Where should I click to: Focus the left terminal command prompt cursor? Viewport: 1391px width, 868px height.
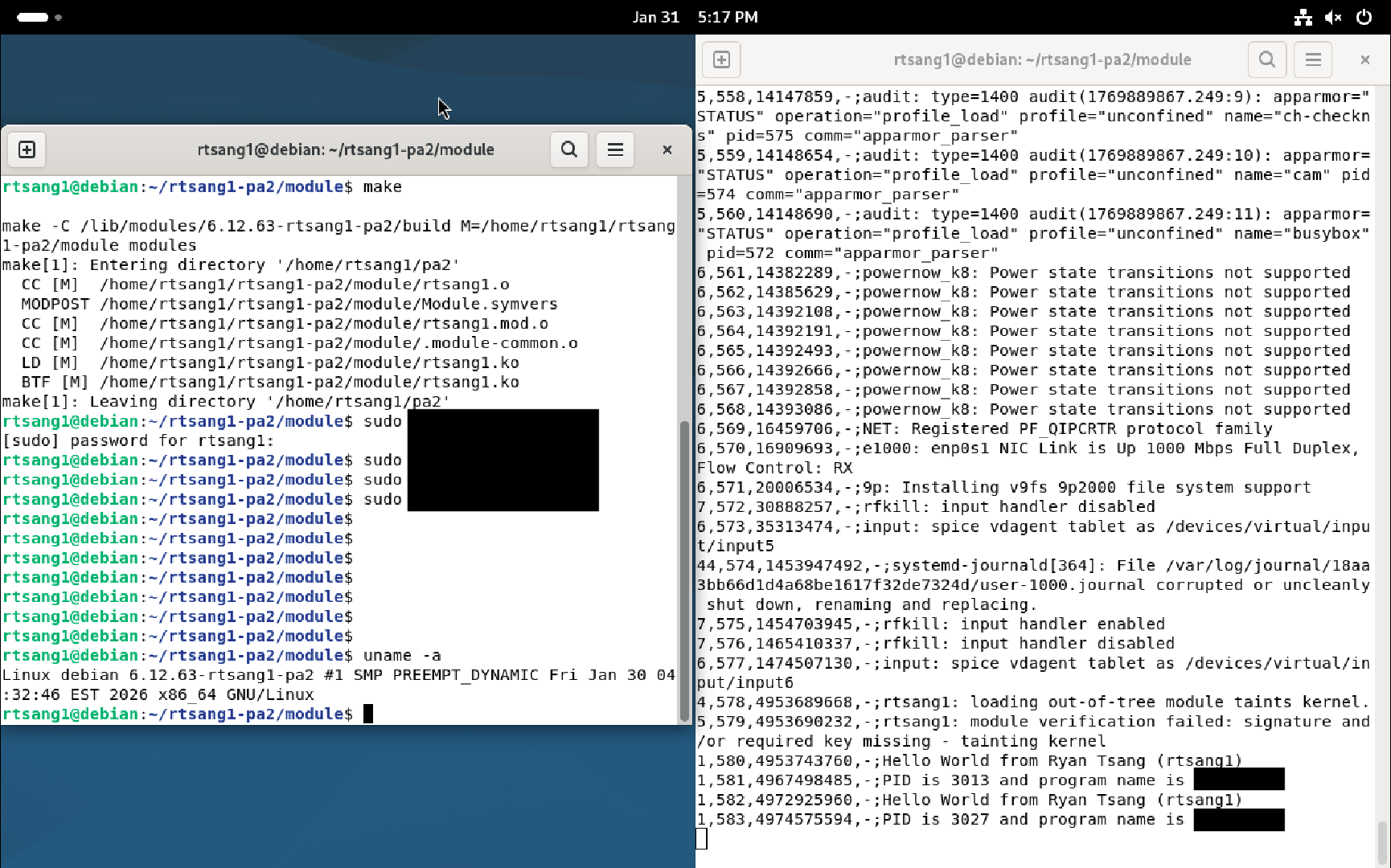click(x=368, y=714)
